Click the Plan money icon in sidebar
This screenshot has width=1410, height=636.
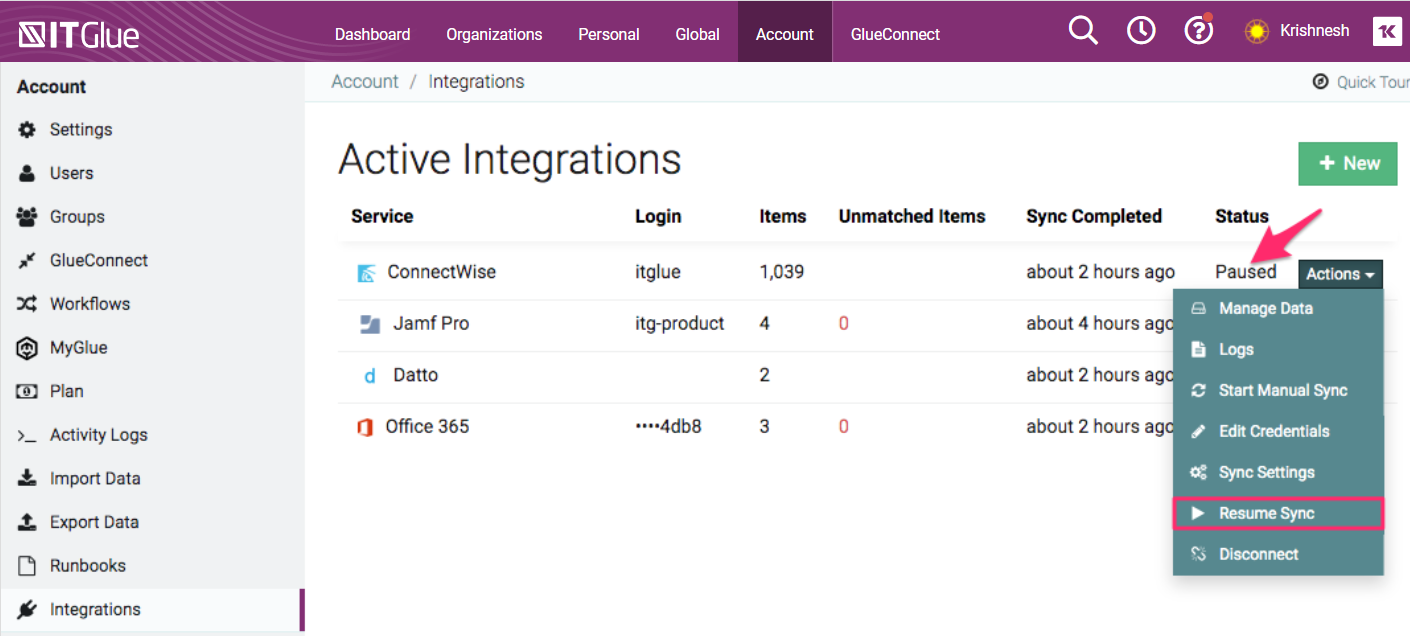28,391
